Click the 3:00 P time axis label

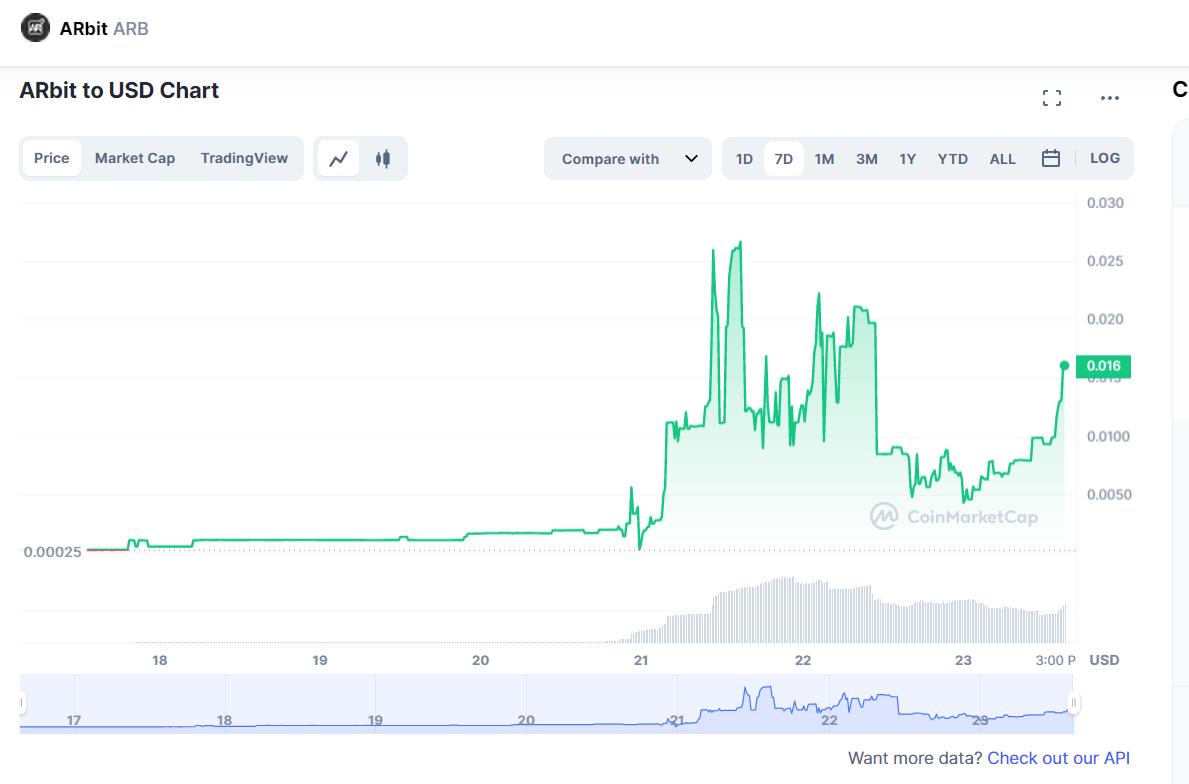pyautogui.click(x=1056, y=660)
